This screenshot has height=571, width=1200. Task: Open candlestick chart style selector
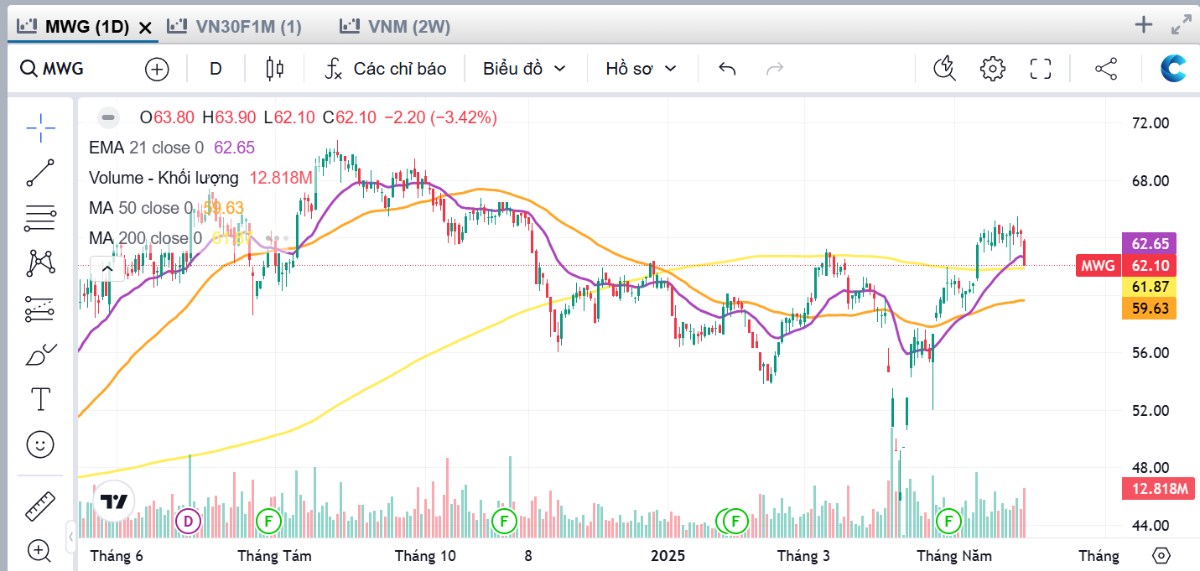(275, 69)
